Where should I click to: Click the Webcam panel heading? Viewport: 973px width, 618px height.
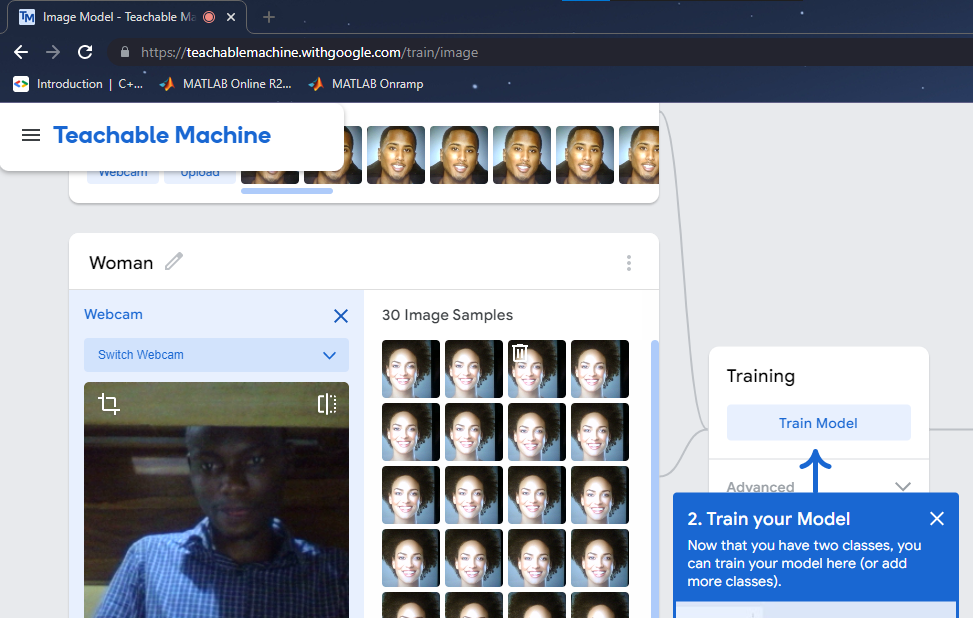[114, 315]
